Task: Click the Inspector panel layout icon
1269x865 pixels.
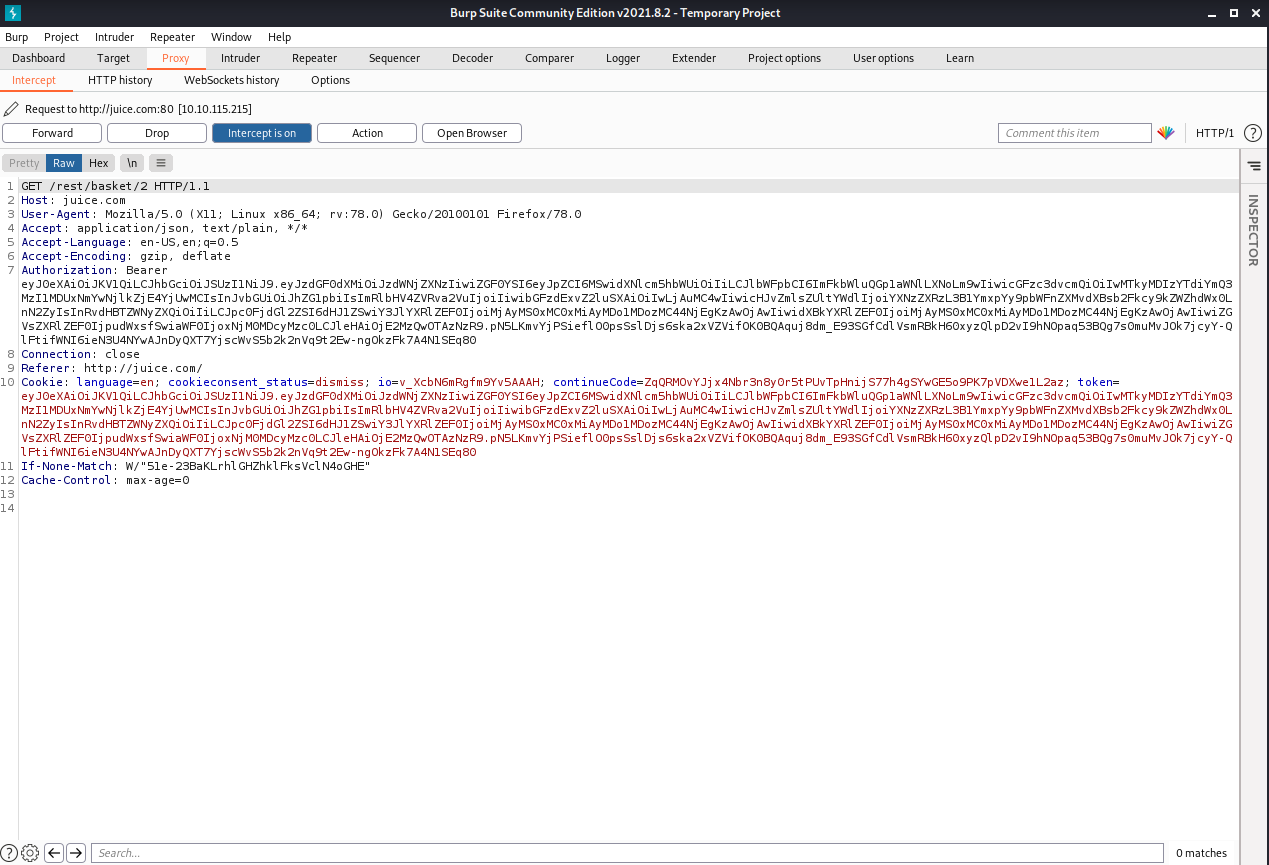Action: (1254, 166)
